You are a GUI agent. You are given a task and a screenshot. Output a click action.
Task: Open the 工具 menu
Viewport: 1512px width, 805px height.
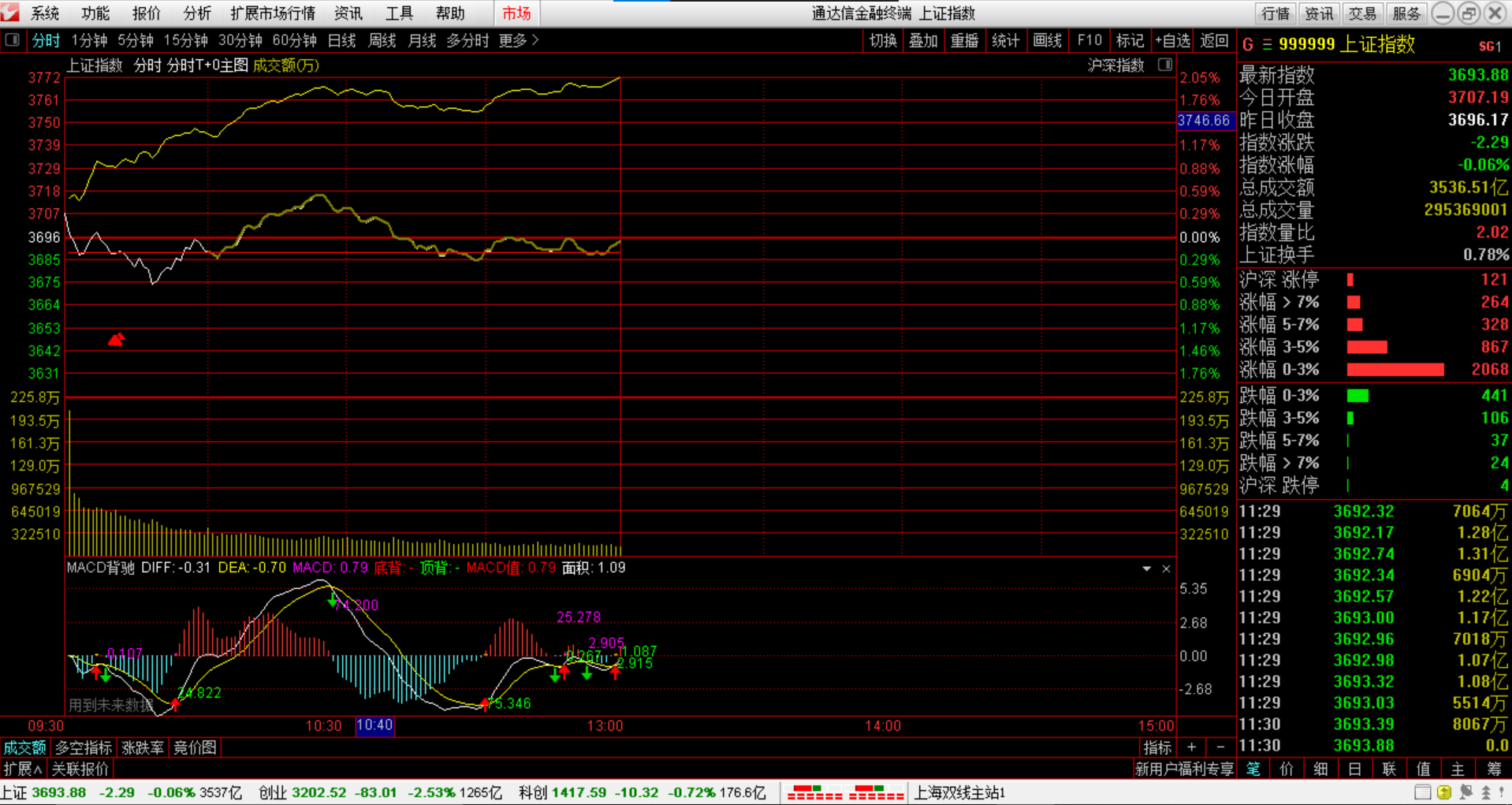click(399, 13)
